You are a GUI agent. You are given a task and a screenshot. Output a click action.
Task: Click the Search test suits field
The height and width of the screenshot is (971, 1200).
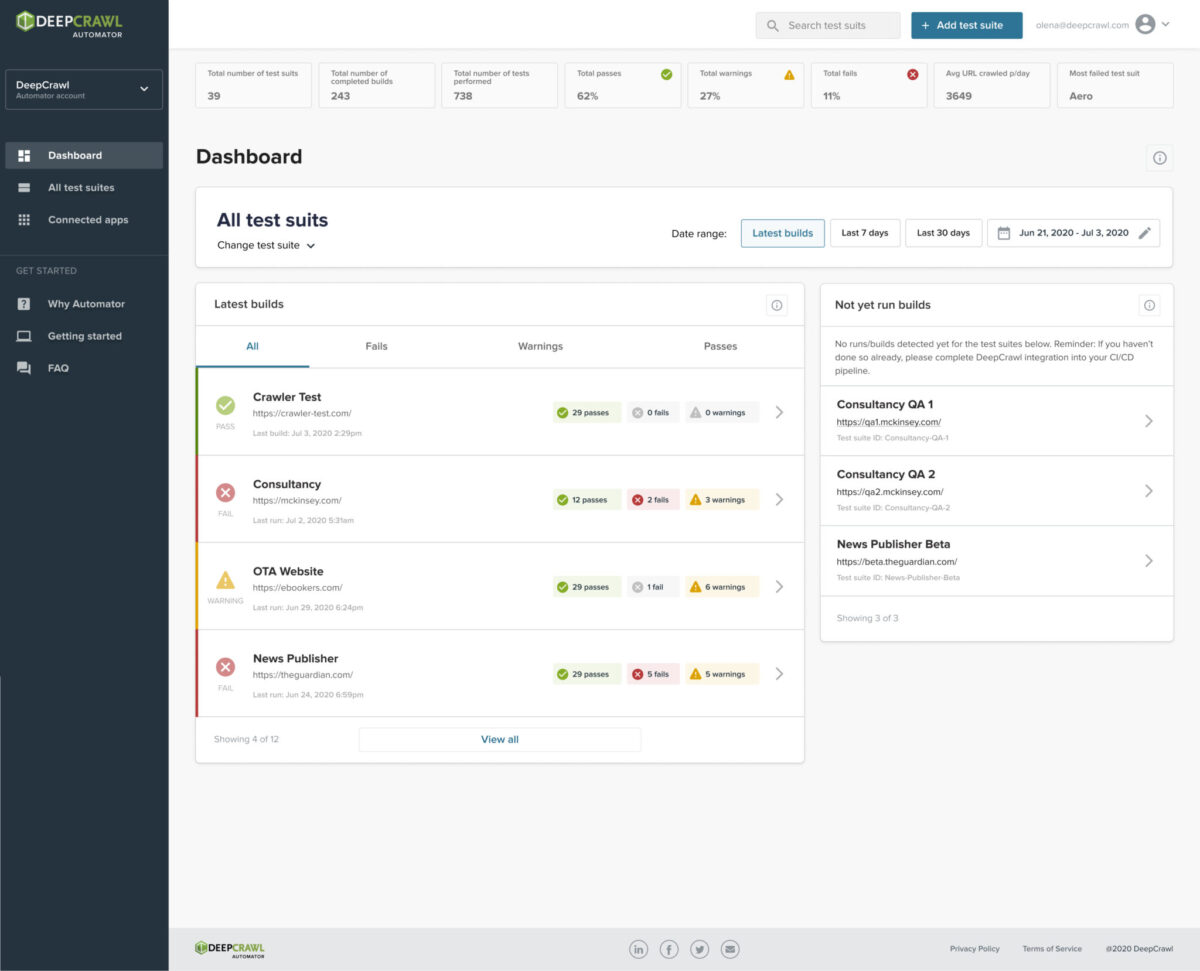click(x=828, y=25)
